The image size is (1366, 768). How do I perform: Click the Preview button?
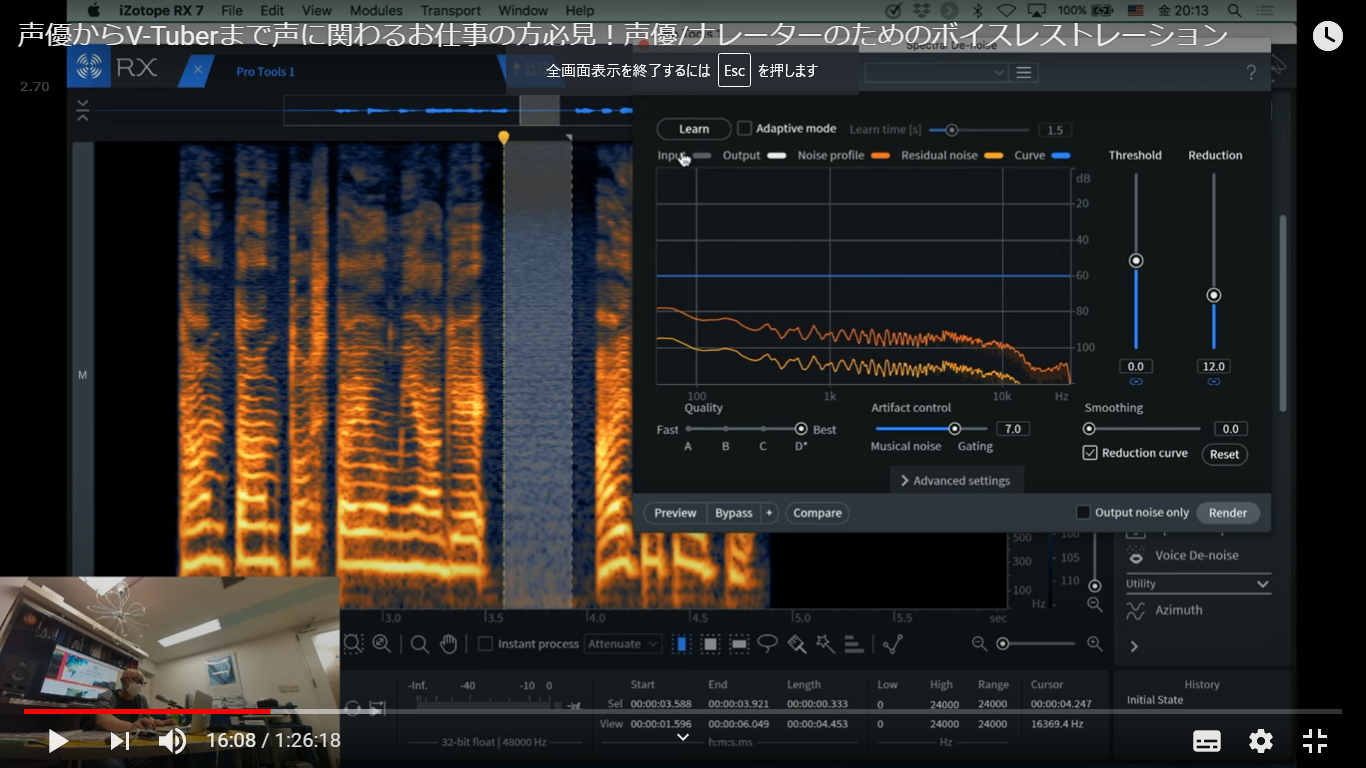click(x=675, y=513)
